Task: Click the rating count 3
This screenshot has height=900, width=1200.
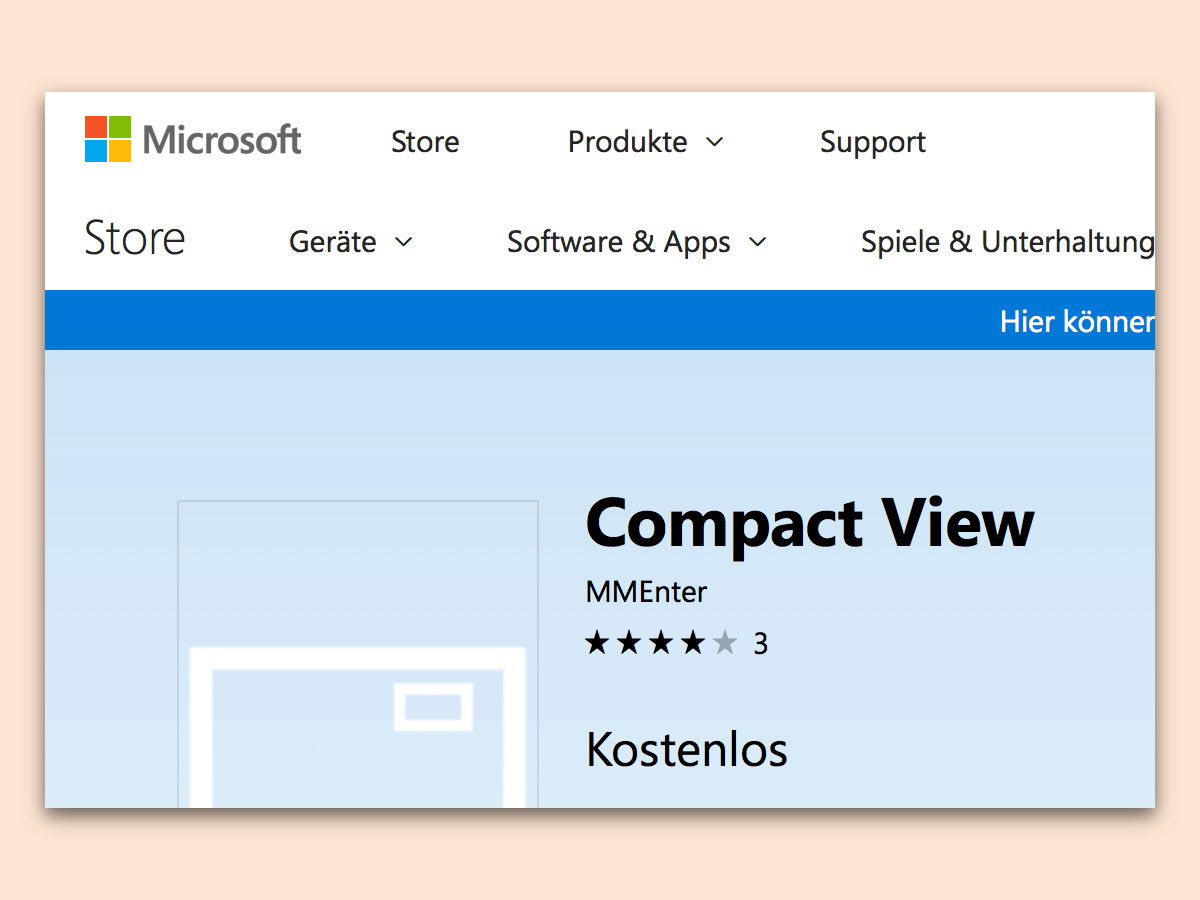Action: click(x=760, y=644)
